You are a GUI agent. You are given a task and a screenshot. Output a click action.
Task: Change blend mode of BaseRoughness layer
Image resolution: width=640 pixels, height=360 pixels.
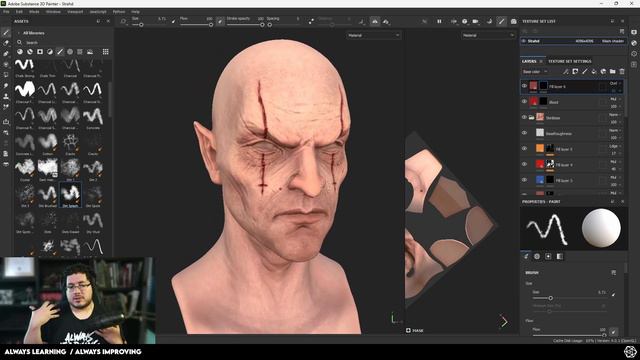(615, 130)
